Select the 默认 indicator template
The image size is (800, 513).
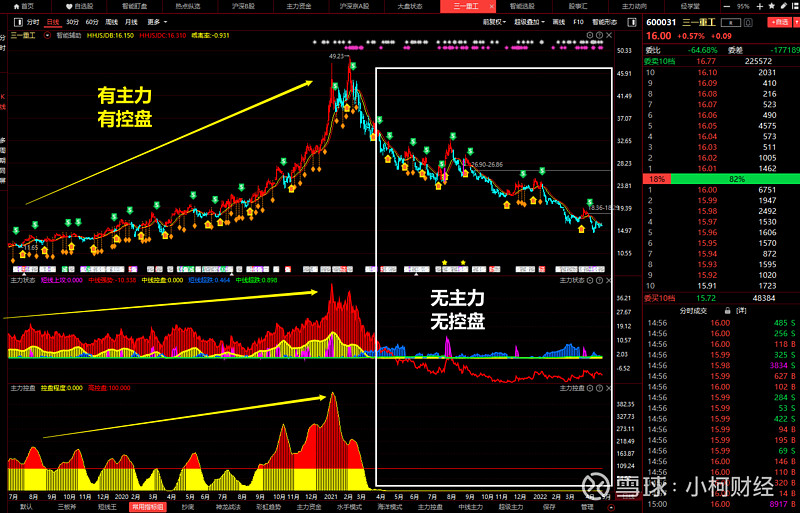tap(26, 507)
